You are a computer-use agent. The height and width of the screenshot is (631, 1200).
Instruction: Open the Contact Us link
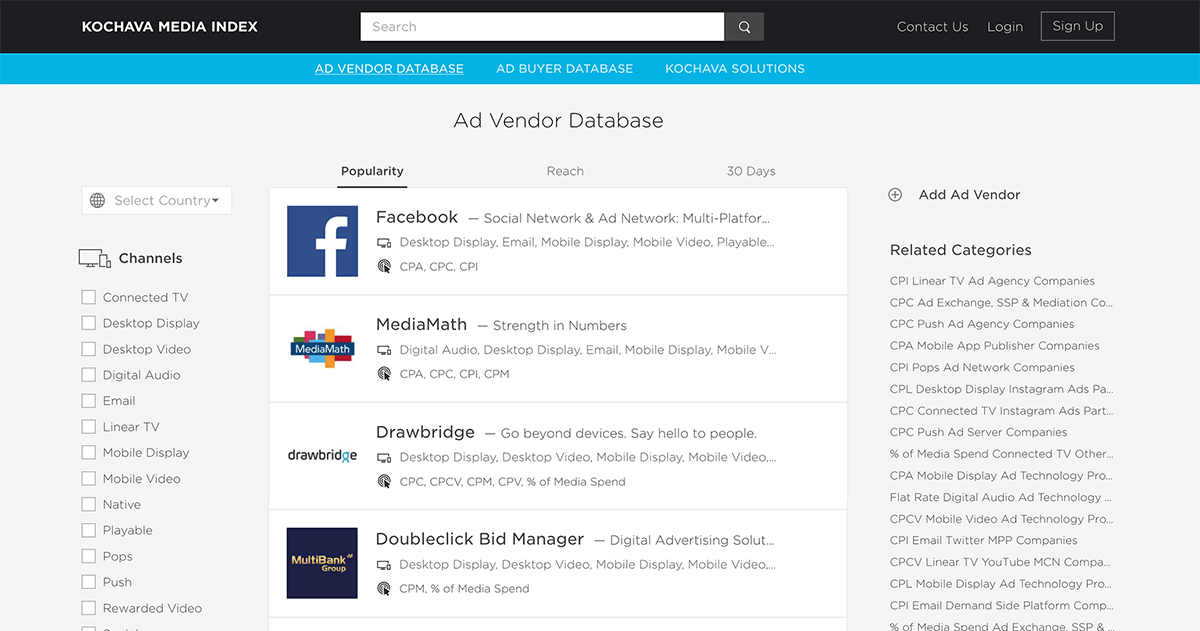coord(932,27)
